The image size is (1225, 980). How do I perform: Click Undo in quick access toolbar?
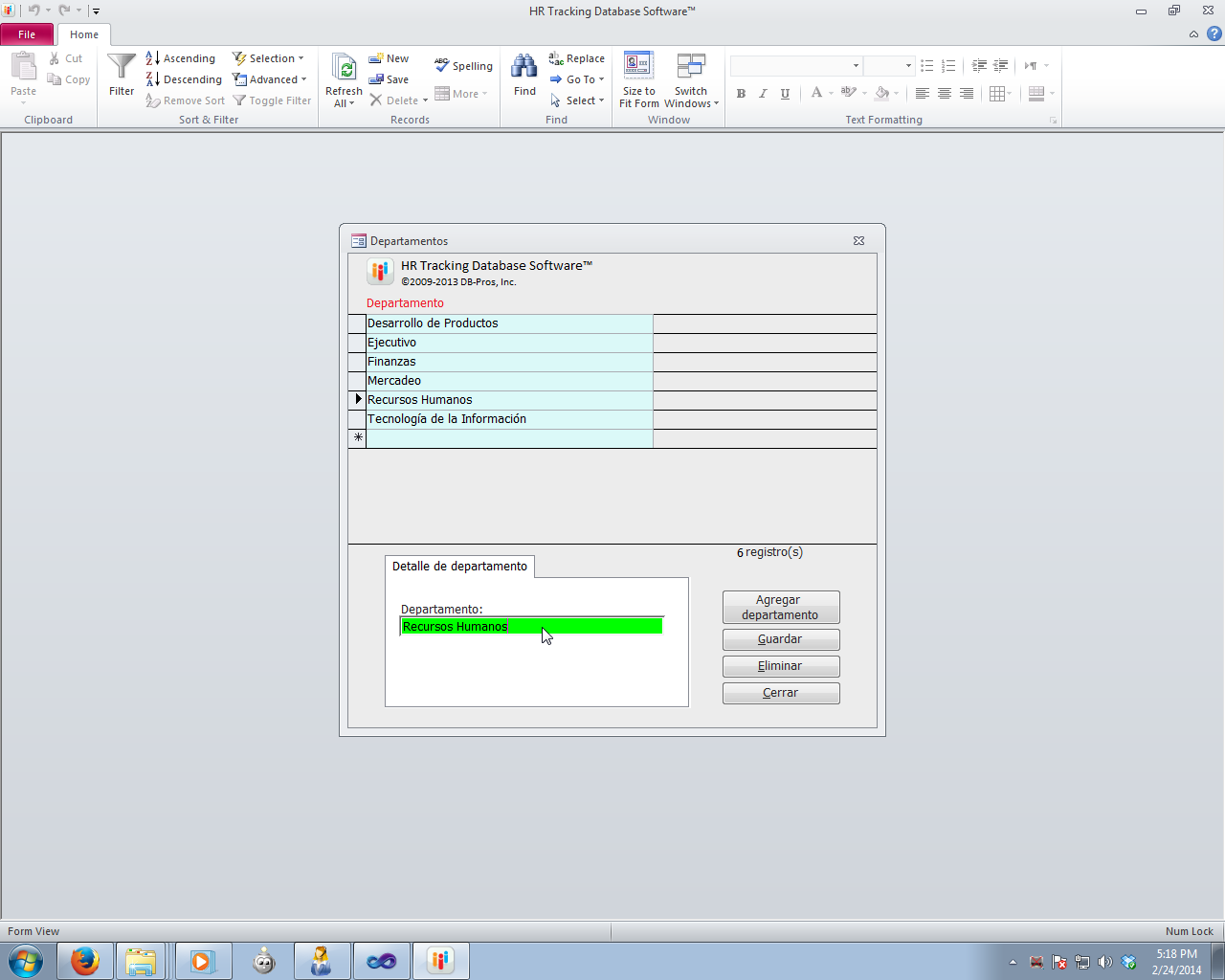(33, 11)
